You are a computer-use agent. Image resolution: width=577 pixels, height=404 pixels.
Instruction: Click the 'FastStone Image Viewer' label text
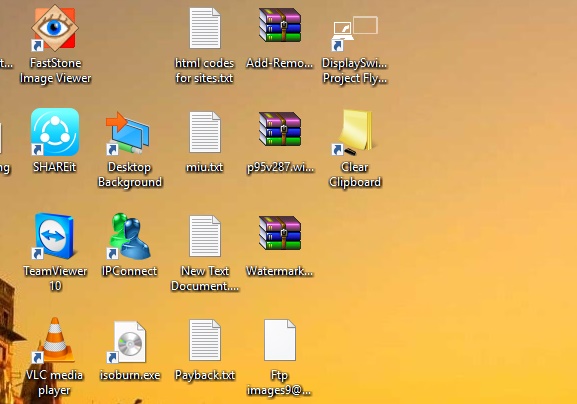tap(55, 71)
